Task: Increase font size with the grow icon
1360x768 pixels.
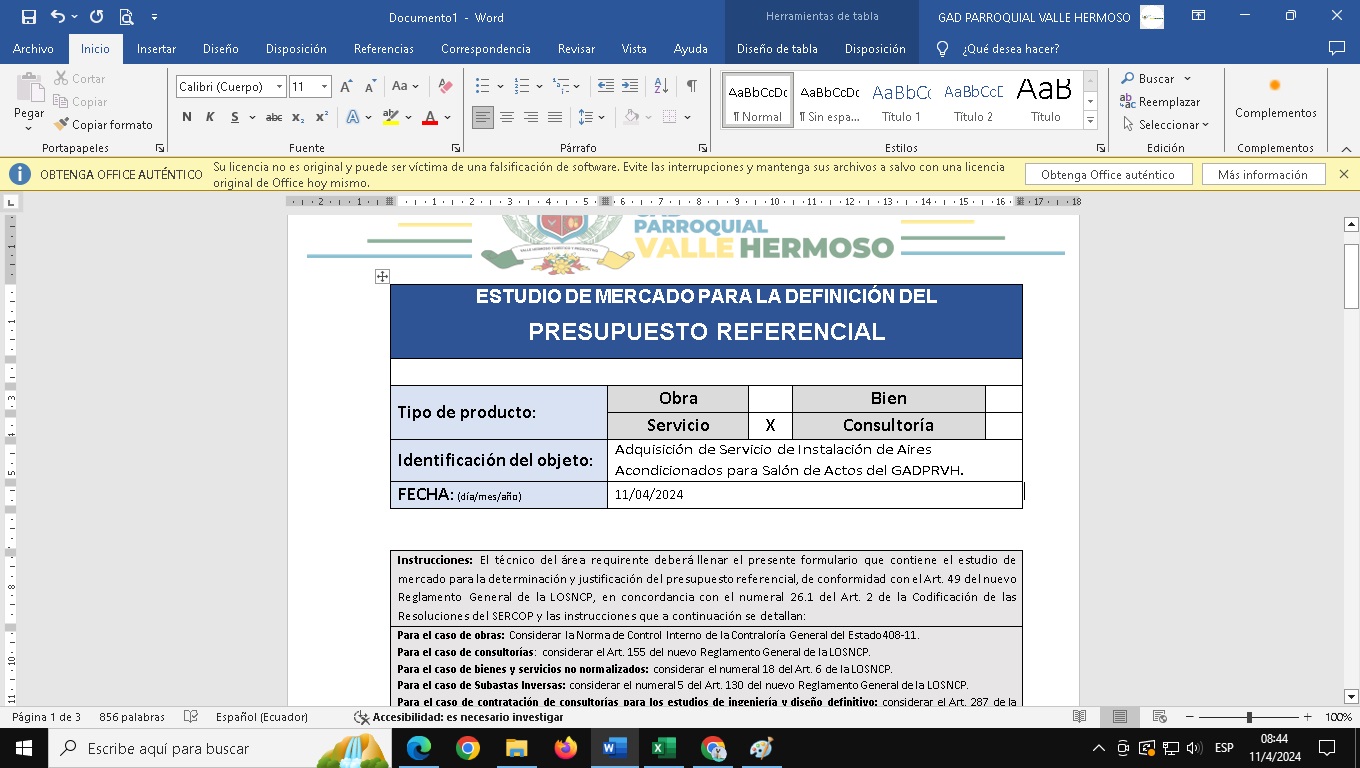Action: [x=346, y=87]
